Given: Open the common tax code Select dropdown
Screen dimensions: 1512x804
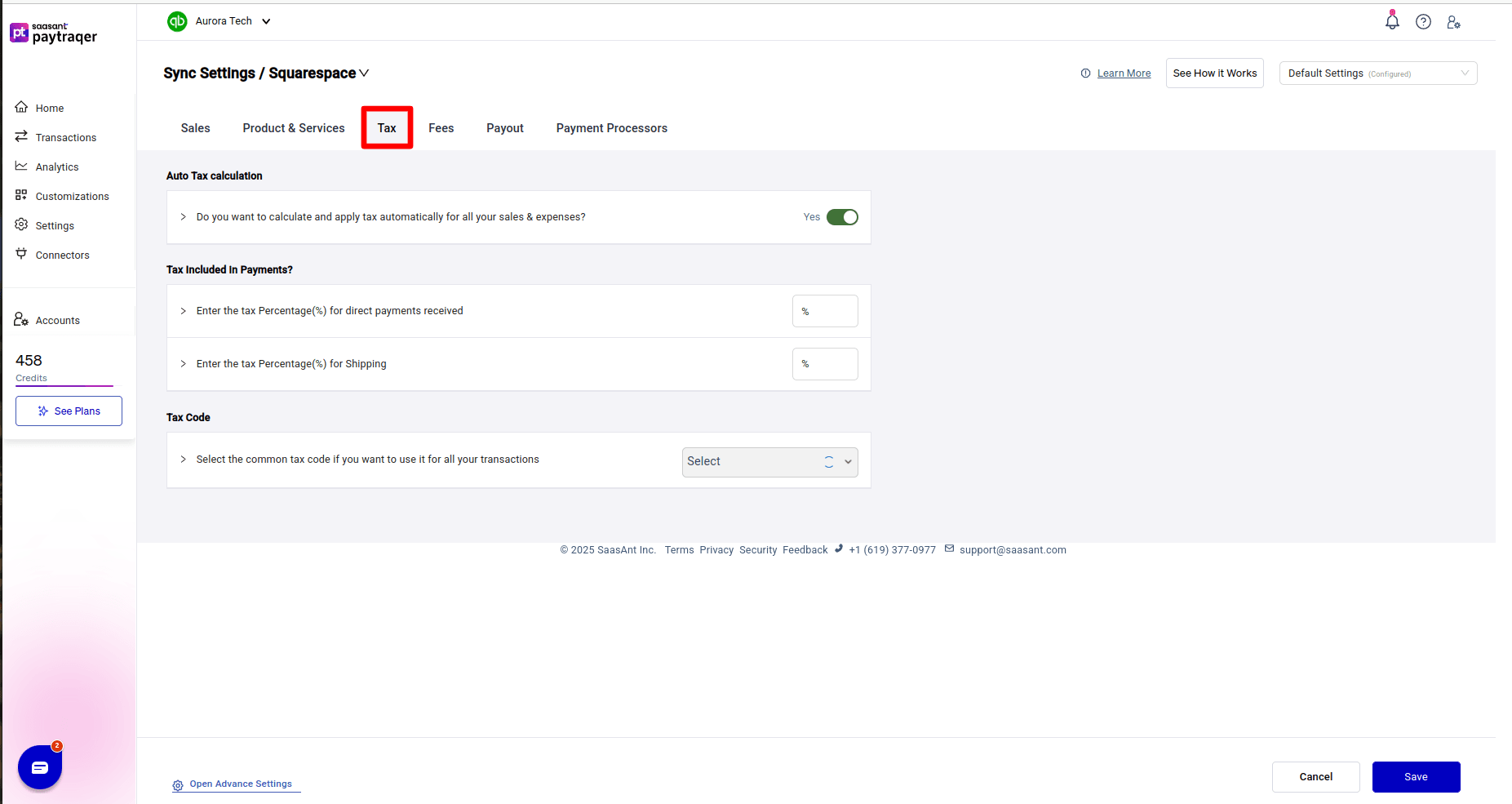Looking at the screenshot, I should 769,462.
